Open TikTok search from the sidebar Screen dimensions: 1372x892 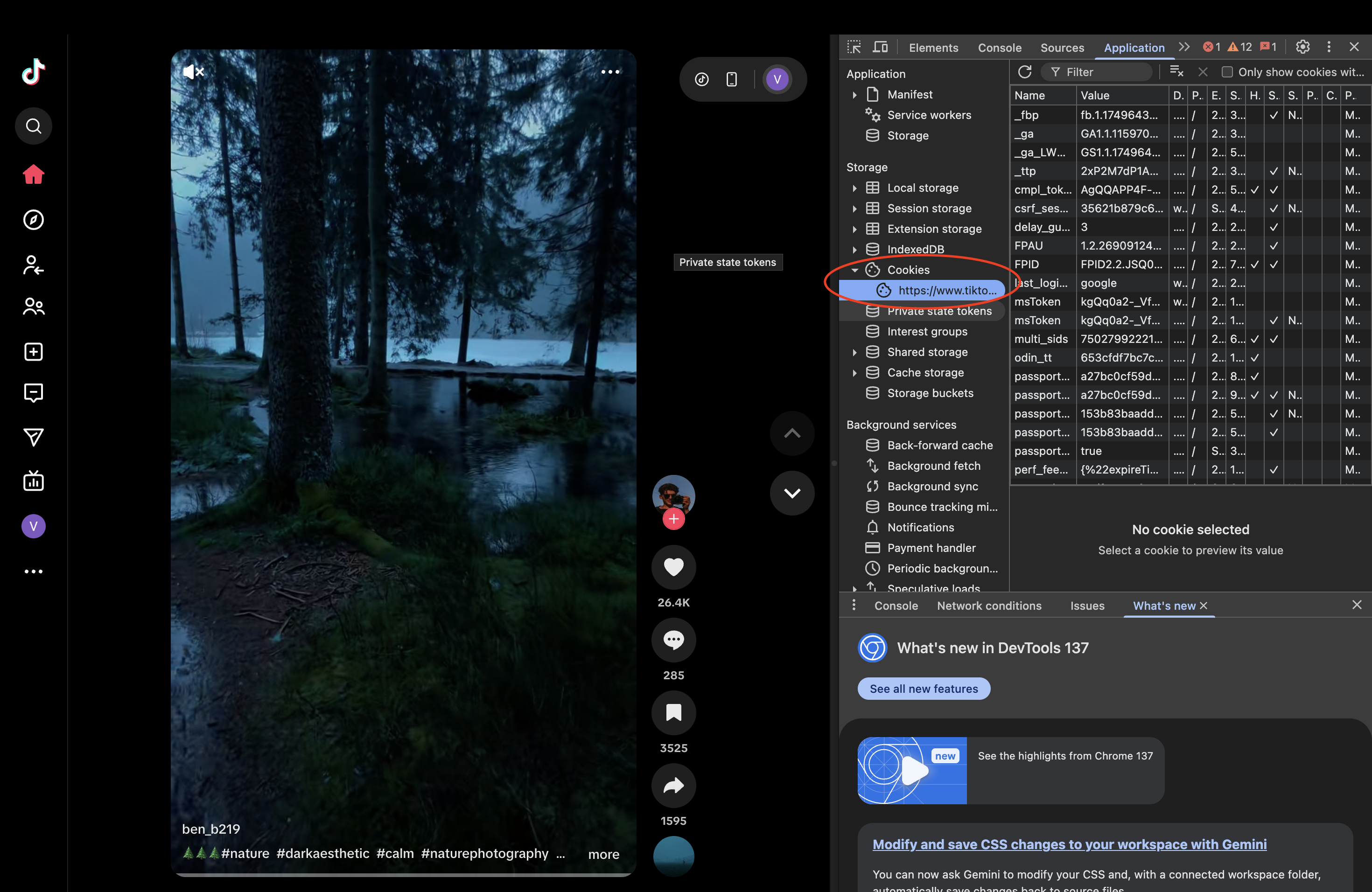[x=34, y=125]
